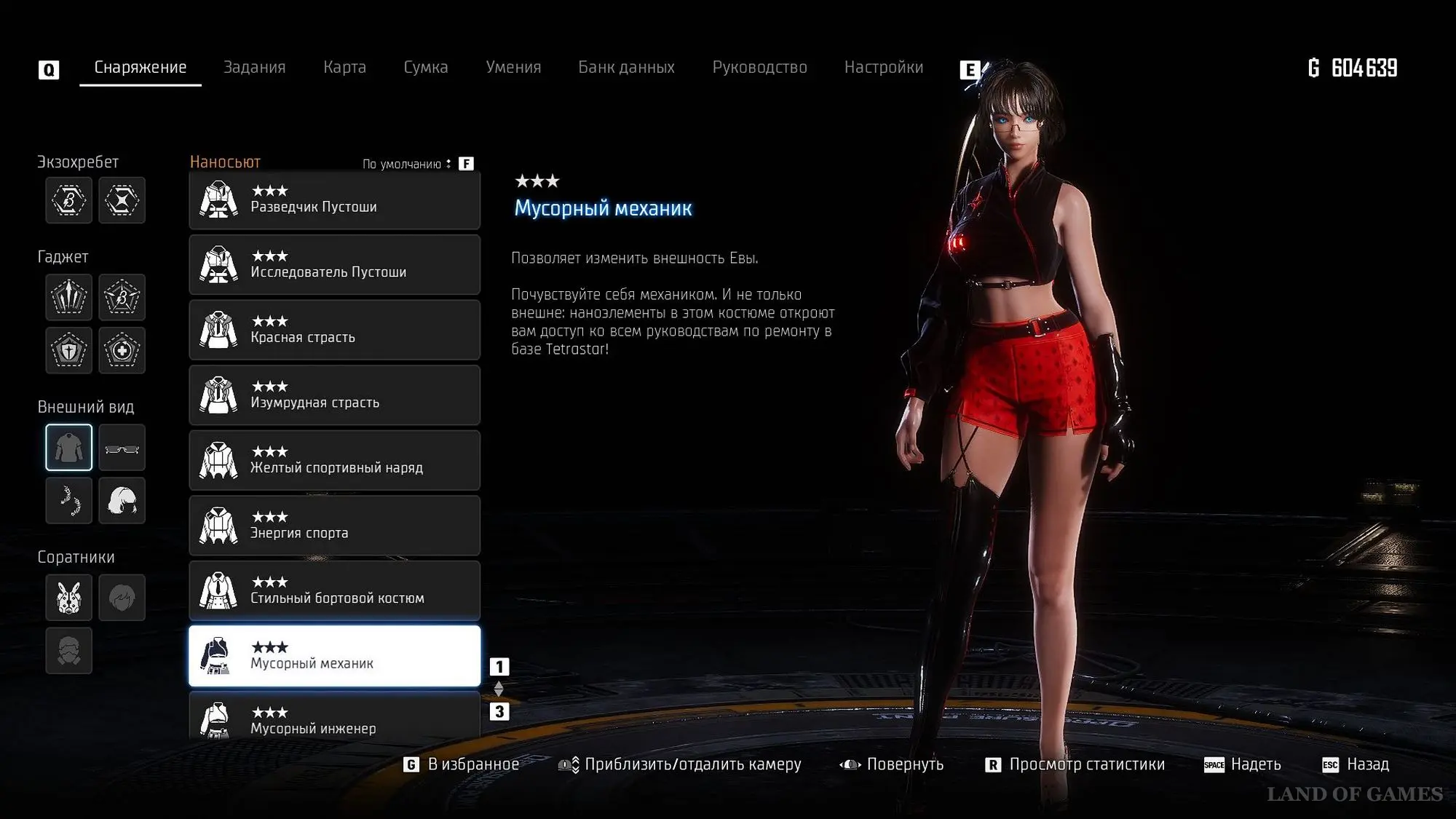Open the Банк данных tab
Image resolution: width=1456 pixels, height=819 pixels.
click(x=626, y=67)
